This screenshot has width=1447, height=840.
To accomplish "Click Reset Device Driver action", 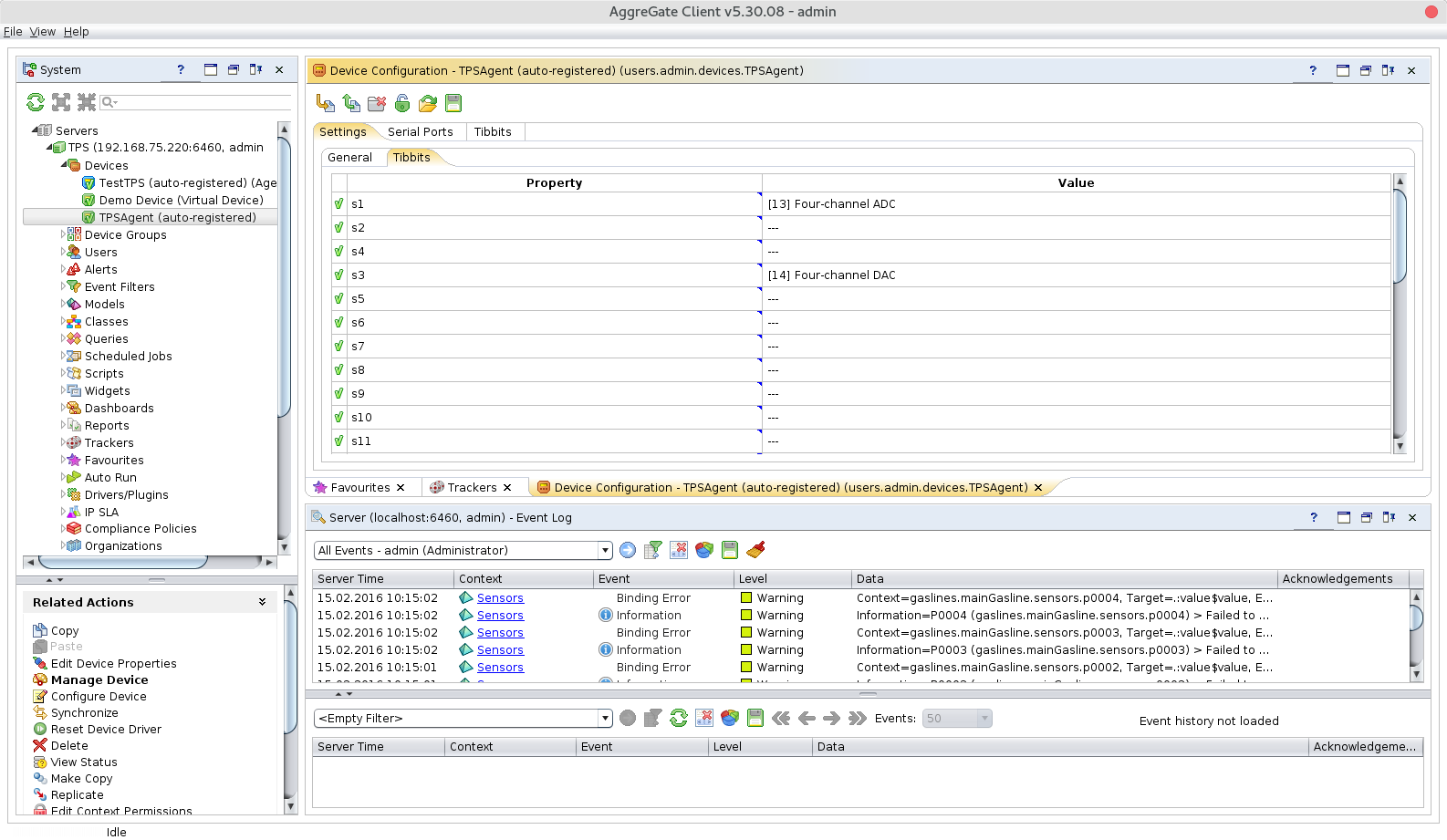I will click(106, 729).
